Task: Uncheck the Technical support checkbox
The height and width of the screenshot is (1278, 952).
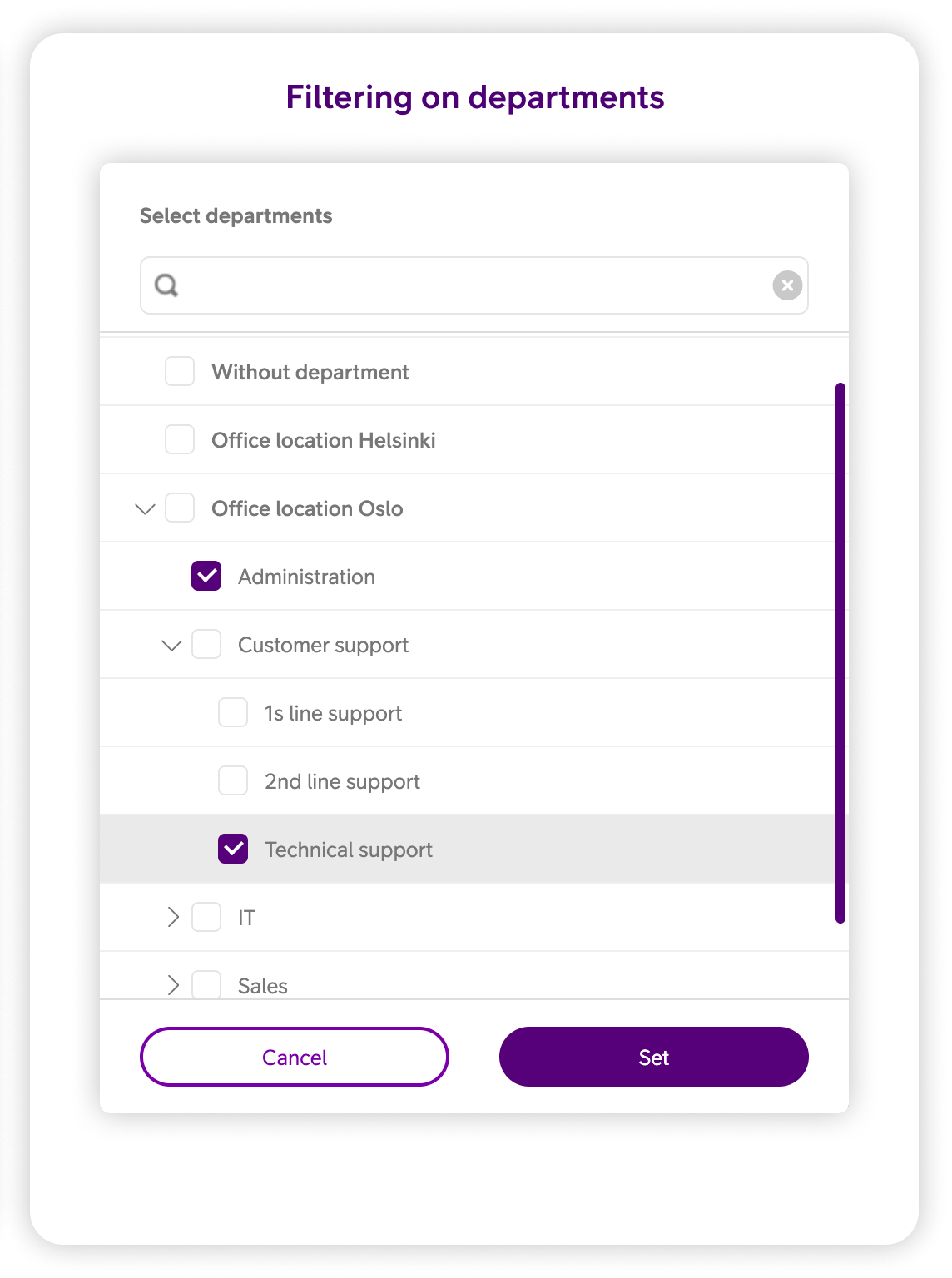Action: tap(233, 850)
